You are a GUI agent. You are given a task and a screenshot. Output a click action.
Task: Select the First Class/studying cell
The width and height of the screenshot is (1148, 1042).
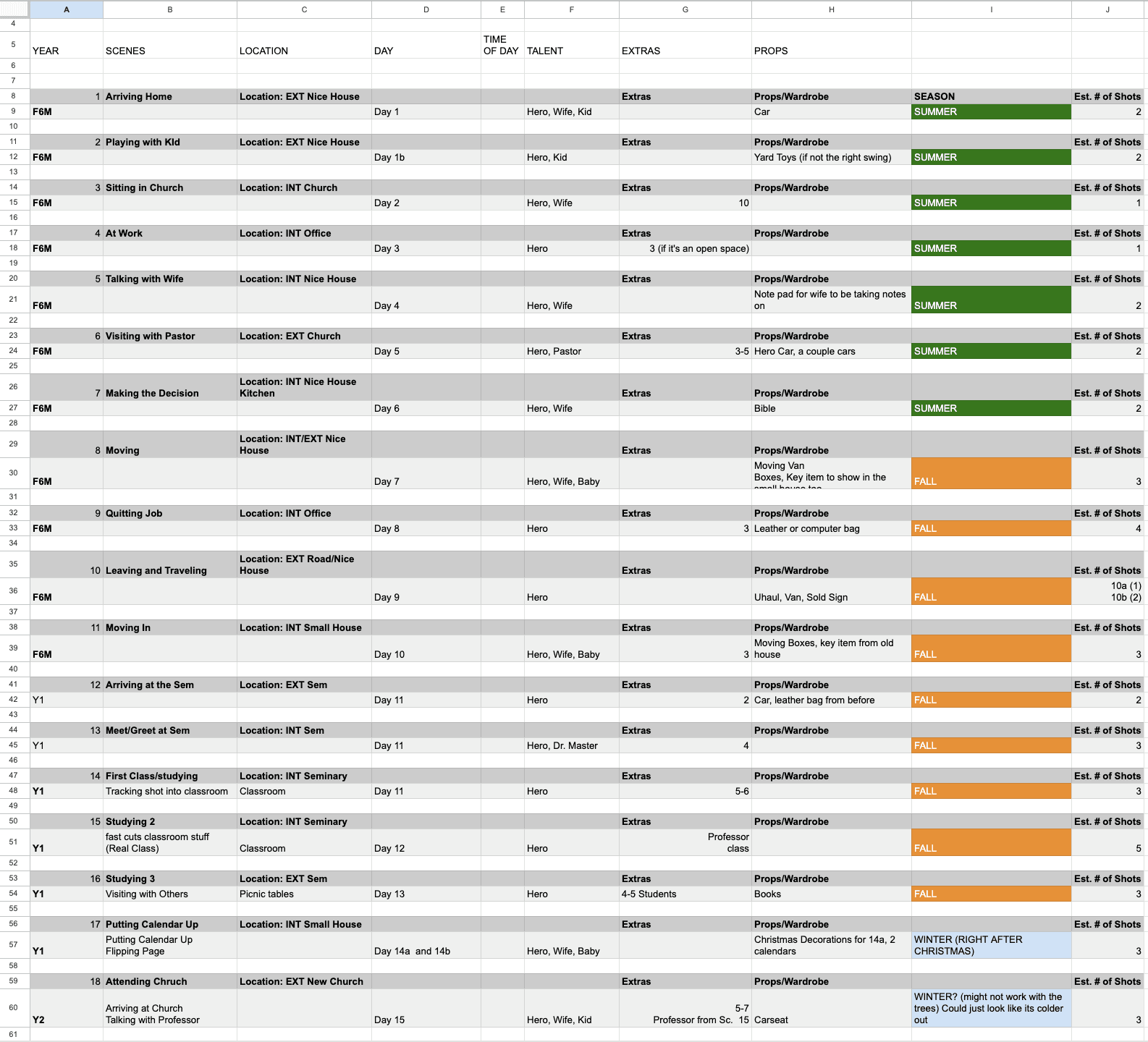pos(170,776)
